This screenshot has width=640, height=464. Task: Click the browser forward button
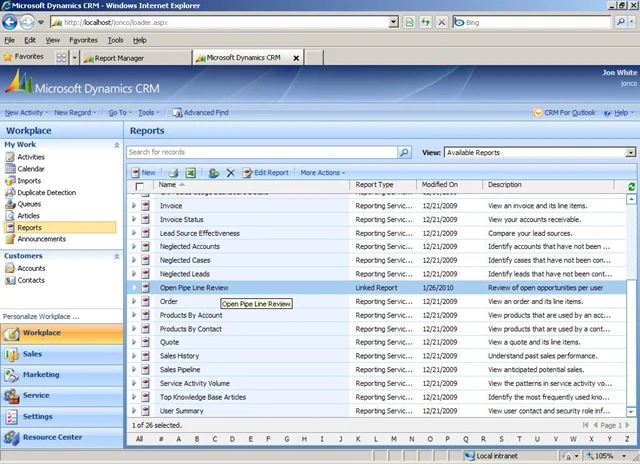click(x=27, y=22)
